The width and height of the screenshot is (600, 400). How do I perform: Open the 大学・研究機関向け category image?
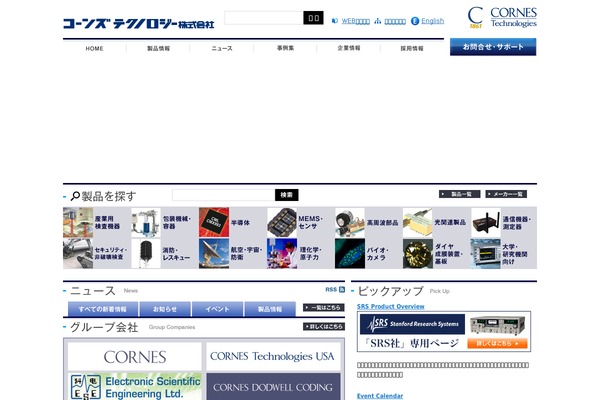[486, 253]
